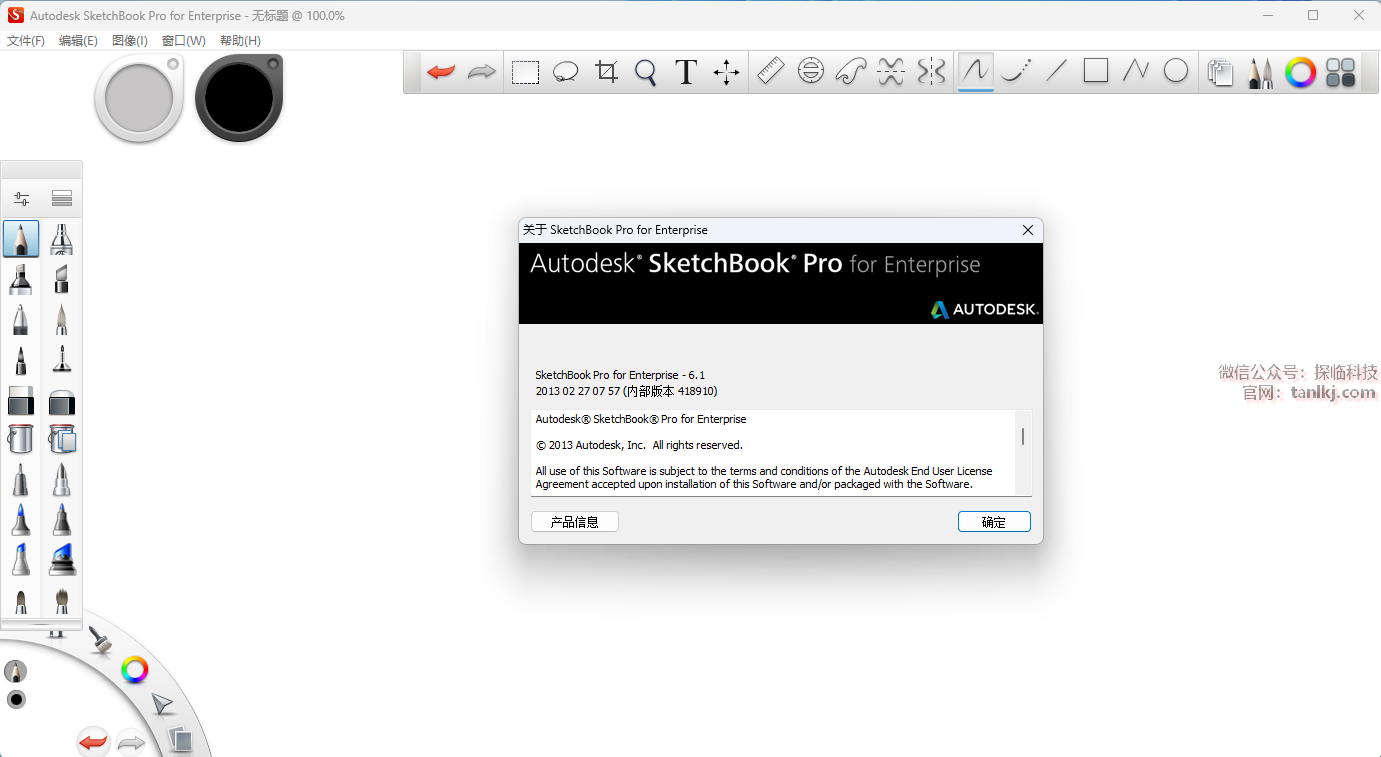The image size is (1381, 757).
Task: Open the Color wheel editor in toolbar
Action: pos(1300,72)
